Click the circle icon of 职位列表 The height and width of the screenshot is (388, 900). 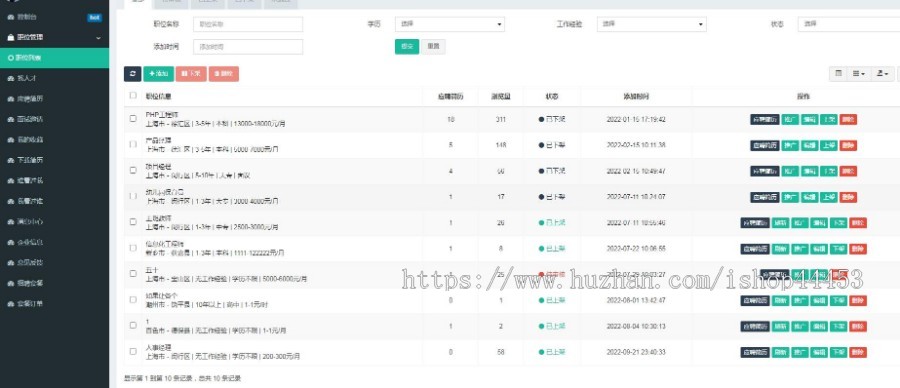pyautogui.click(x=11, y=58)
